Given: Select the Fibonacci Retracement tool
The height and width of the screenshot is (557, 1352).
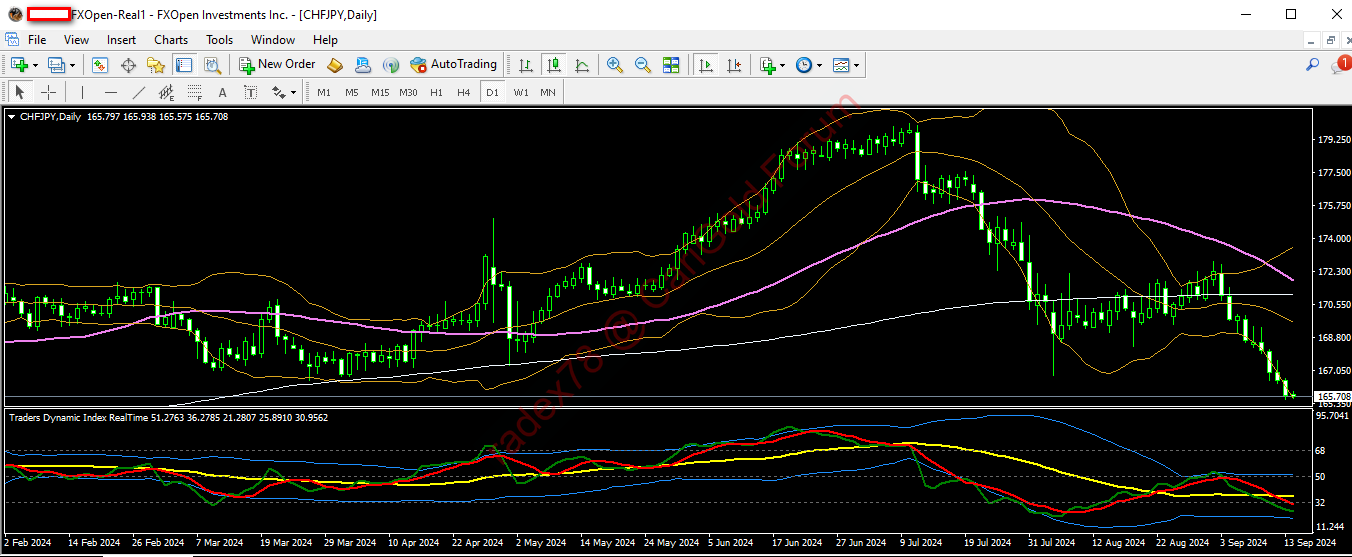Looking at the screenshot, I should 194,92.
